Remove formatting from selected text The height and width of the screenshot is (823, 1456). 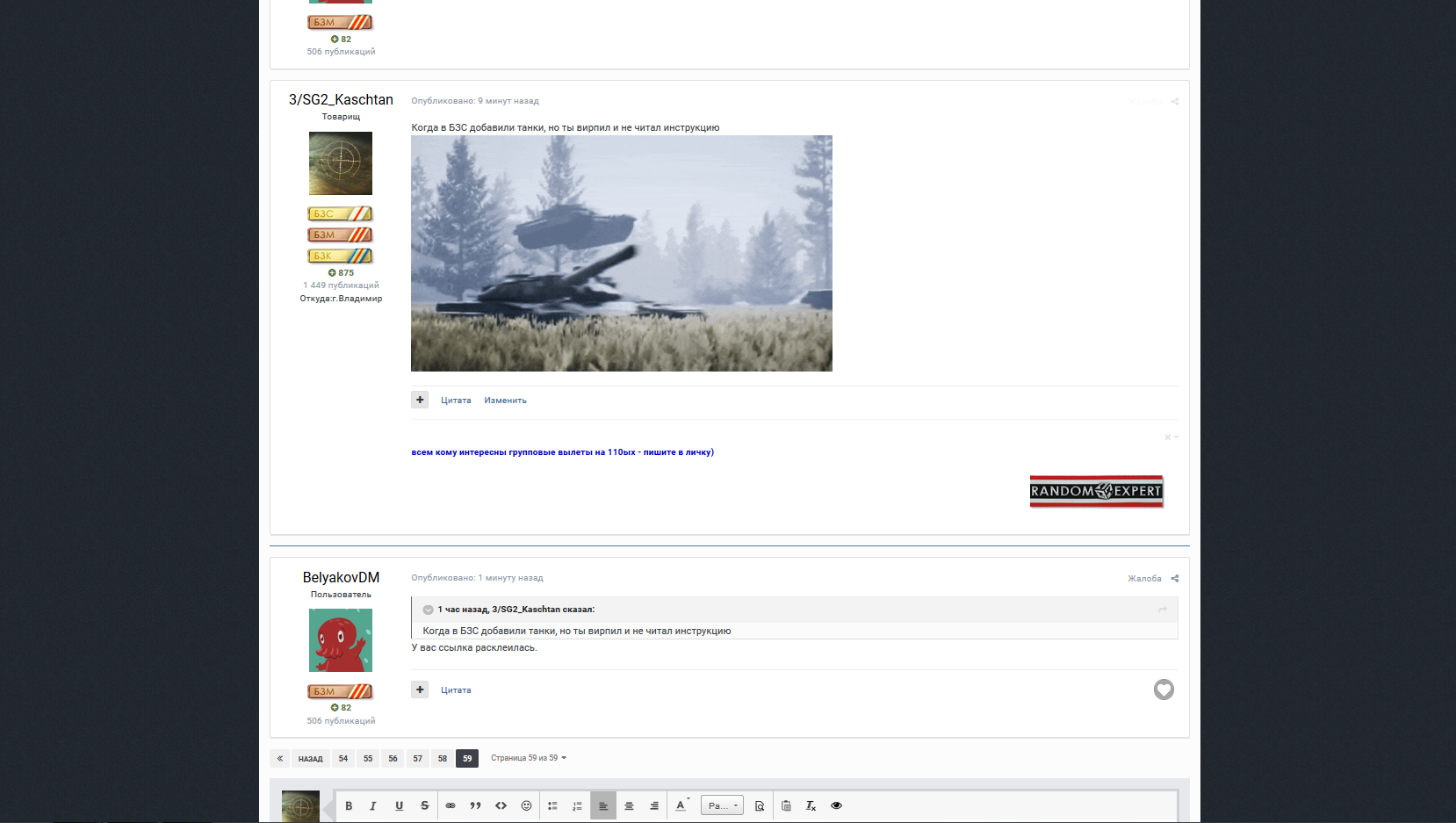811,805
